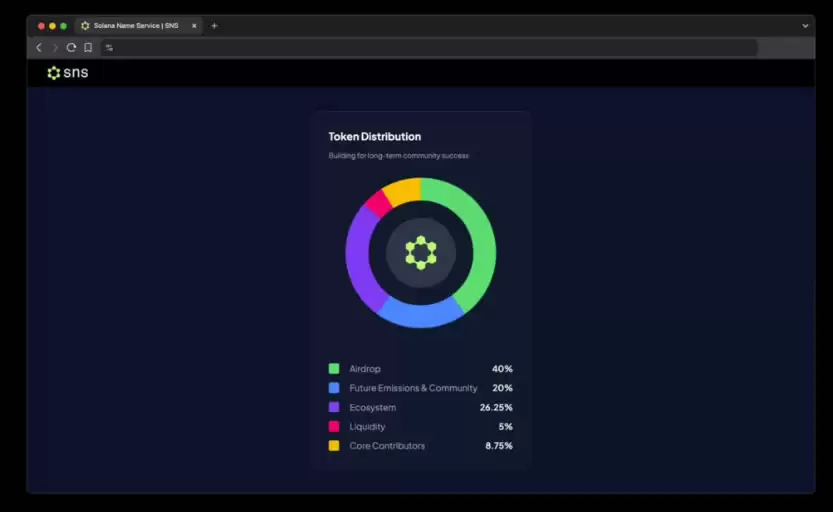The width and height of the screenshot is (833, 512).
Task: Open site settings icon in address bar
Action: point(109,47)
